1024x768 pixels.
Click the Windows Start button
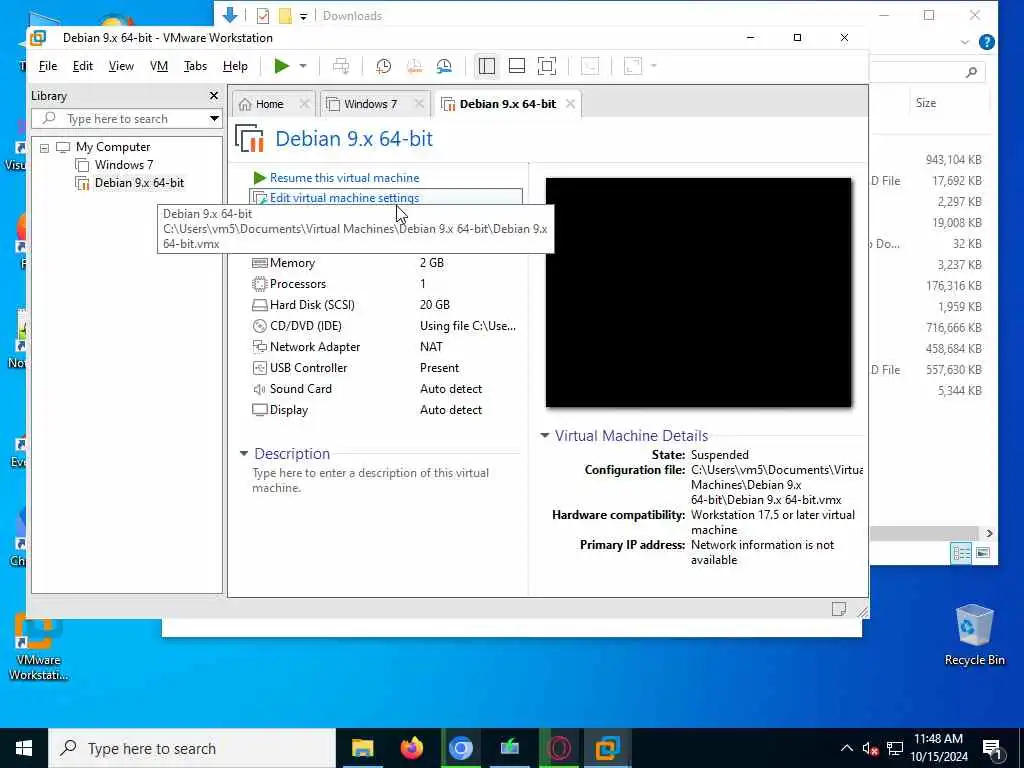point(24,748)
